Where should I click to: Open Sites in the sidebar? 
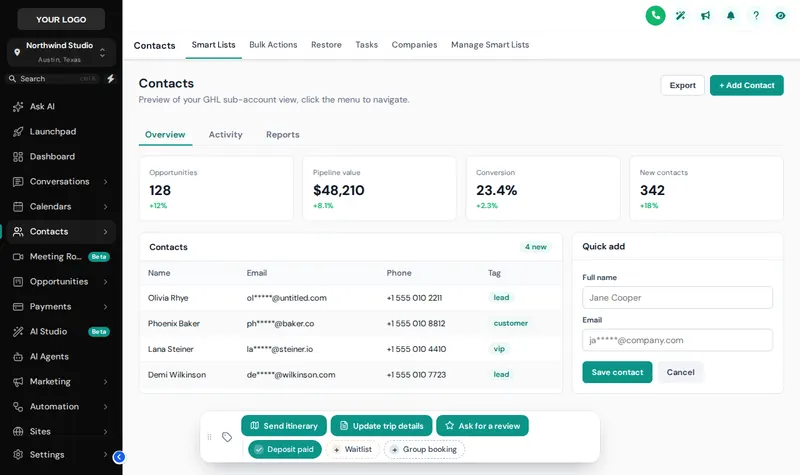[61, 431]
